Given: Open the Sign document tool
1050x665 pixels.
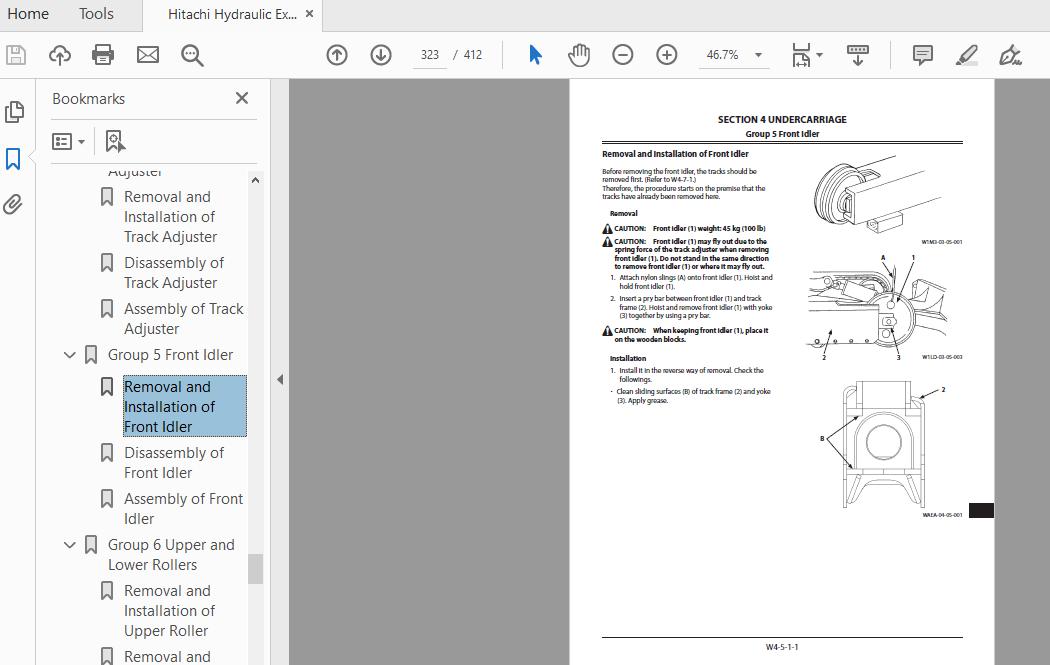Looking at the screenshot, I should tap(1010, 55).
